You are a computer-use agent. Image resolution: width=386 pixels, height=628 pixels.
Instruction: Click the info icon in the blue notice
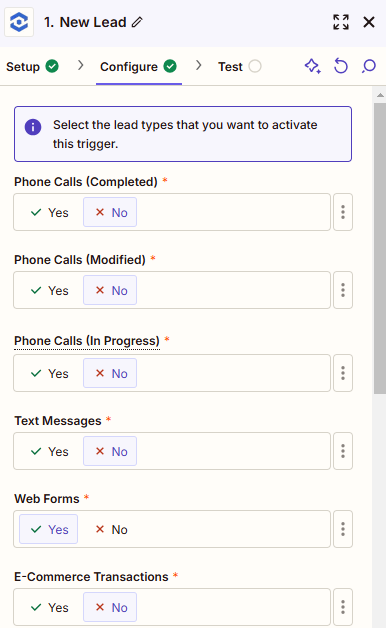33,127
